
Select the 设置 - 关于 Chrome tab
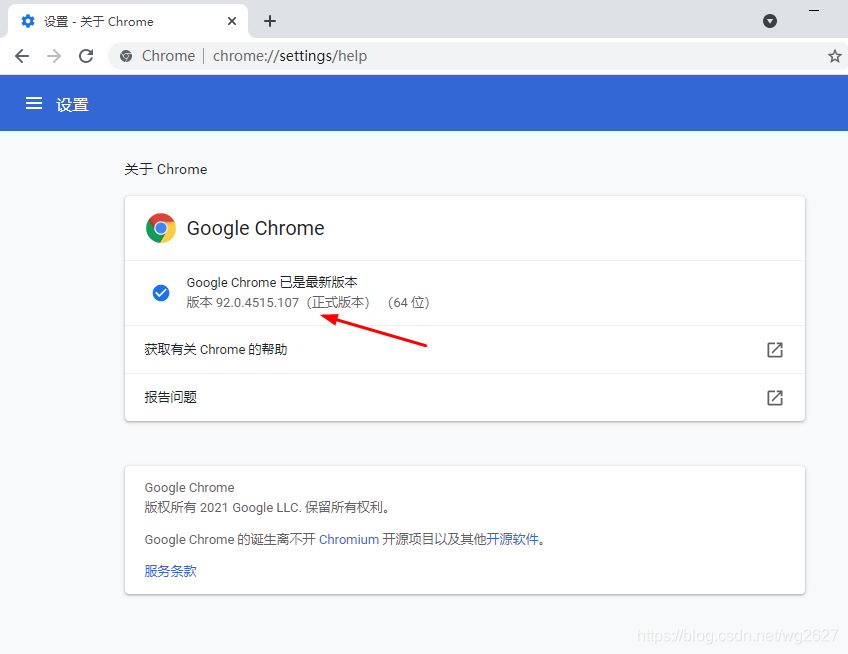click(128, 21)
